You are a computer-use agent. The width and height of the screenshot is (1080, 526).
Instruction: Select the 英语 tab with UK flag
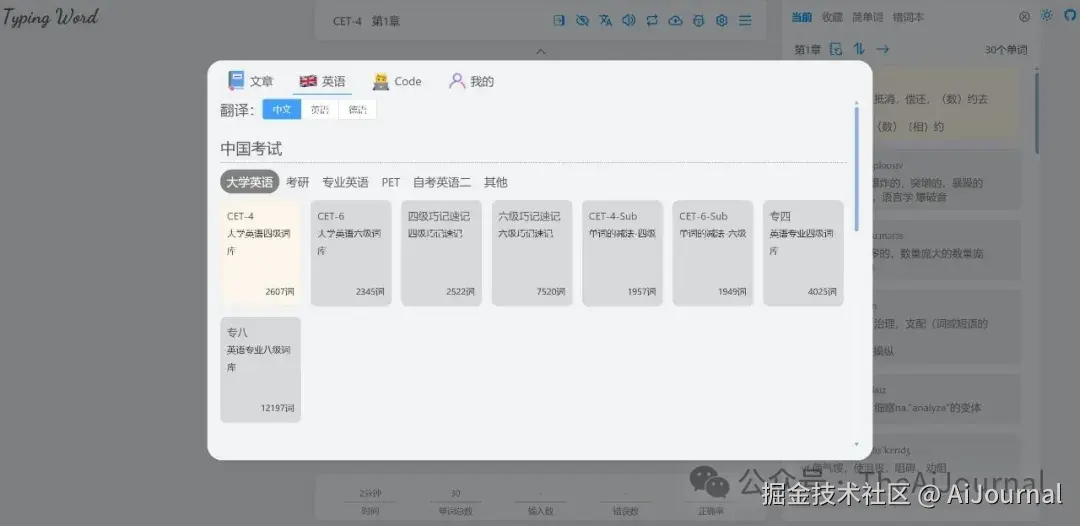tap(322, 81)
